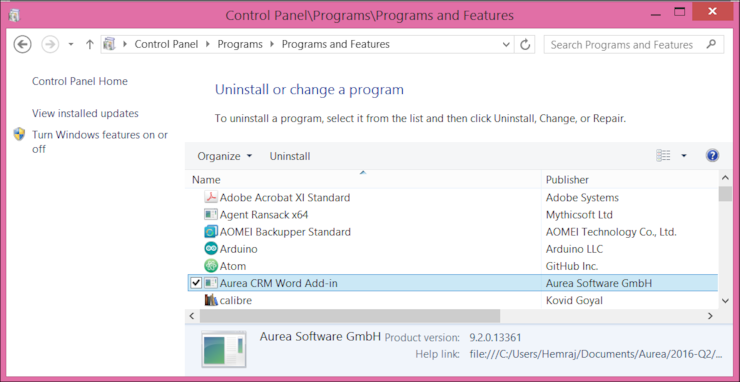Expand the chevron after Programs breadcrumb
This screenshot has width=740, height=382.
coord(272,44)
